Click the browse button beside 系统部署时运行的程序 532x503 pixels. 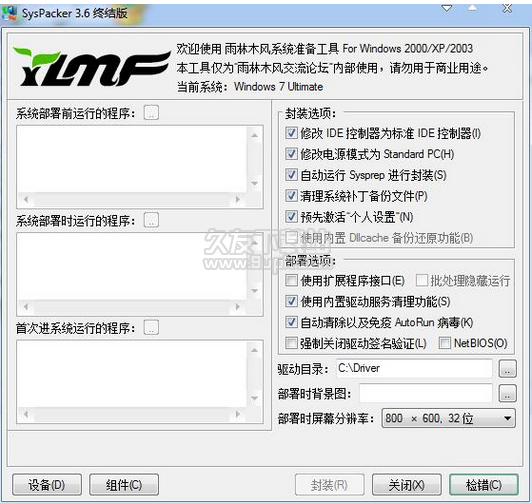[x=151, y=220]
